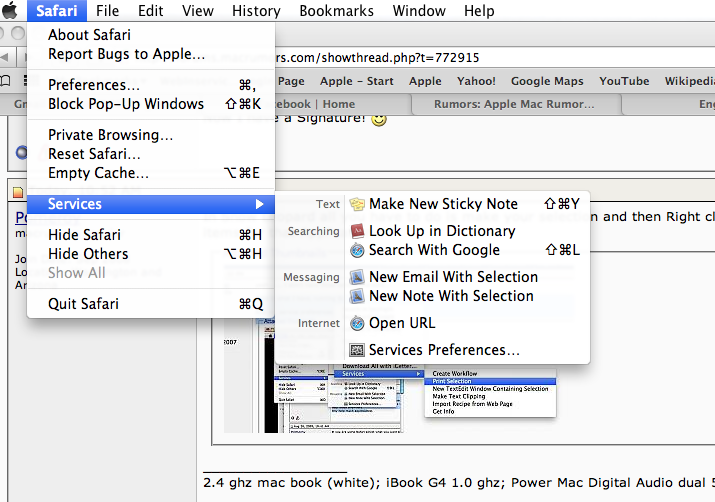Click the Safari compass icon beside Search With Google
This screenshot has height=502, width=715.
coord(357,250)
